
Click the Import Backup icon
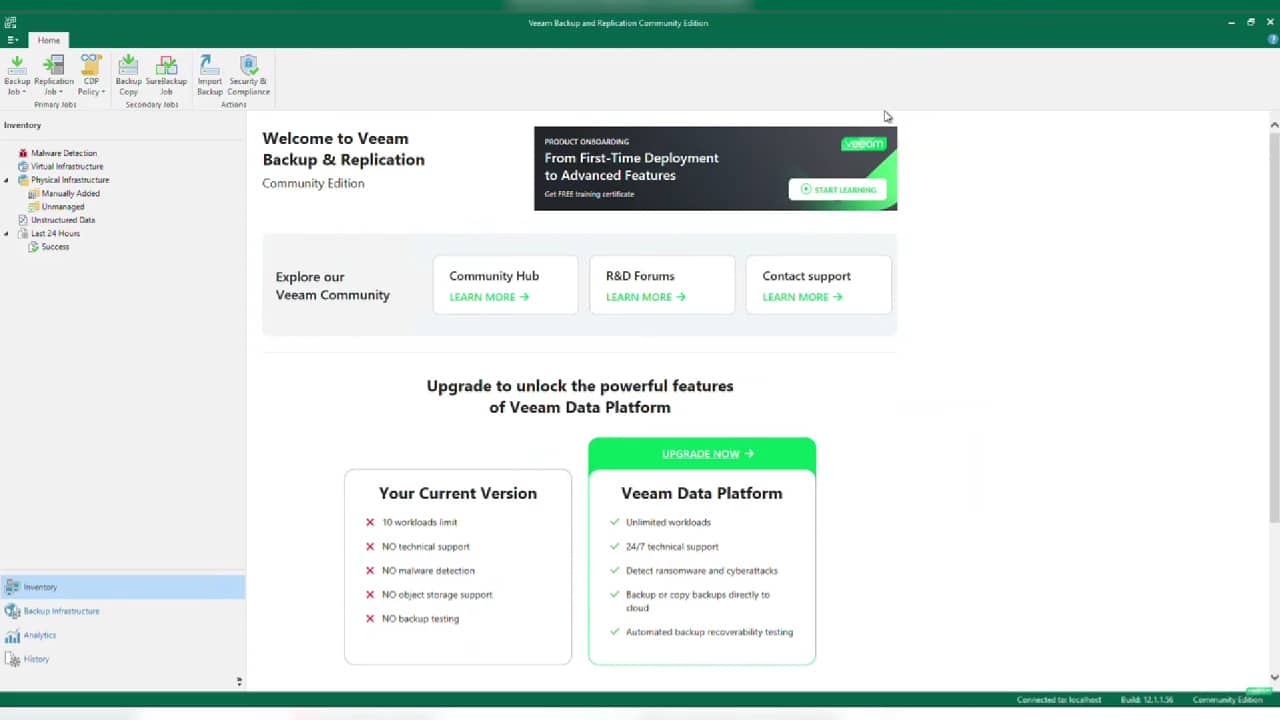click(210, 75)
